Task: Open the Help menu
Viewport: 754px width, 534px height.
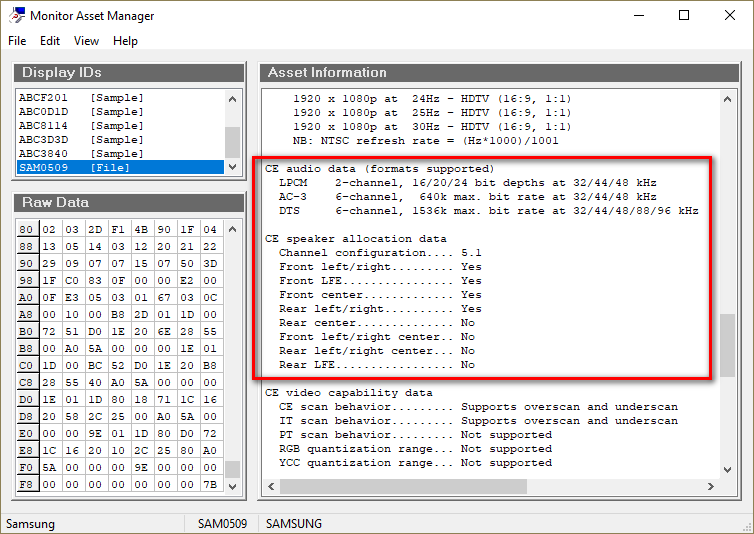Action: [x=125, y=41]
